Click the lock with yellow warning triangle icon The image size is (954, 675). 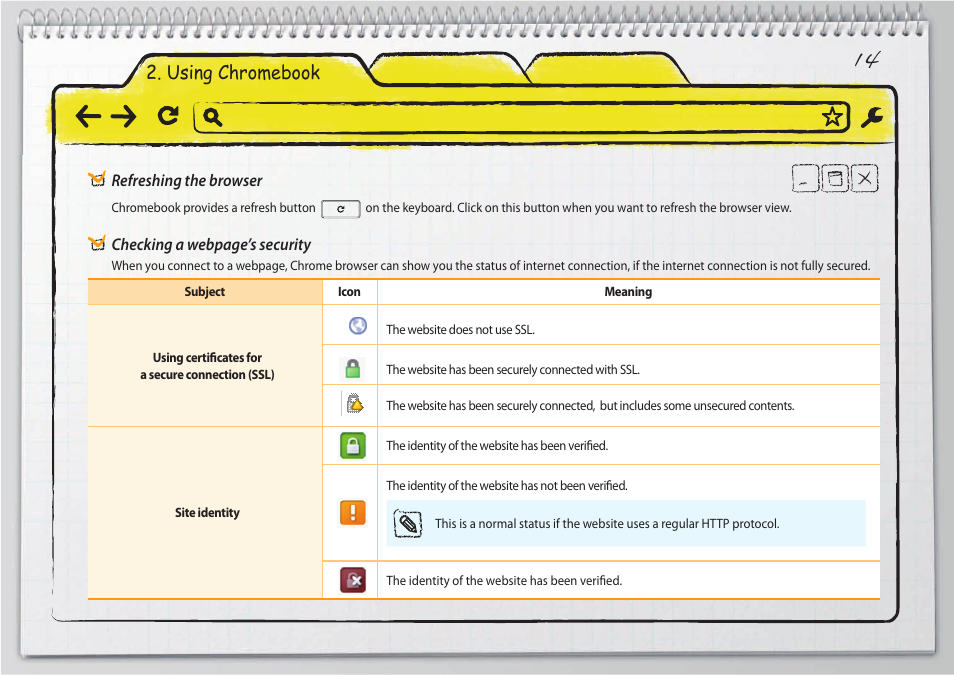(x=353, y=404)
